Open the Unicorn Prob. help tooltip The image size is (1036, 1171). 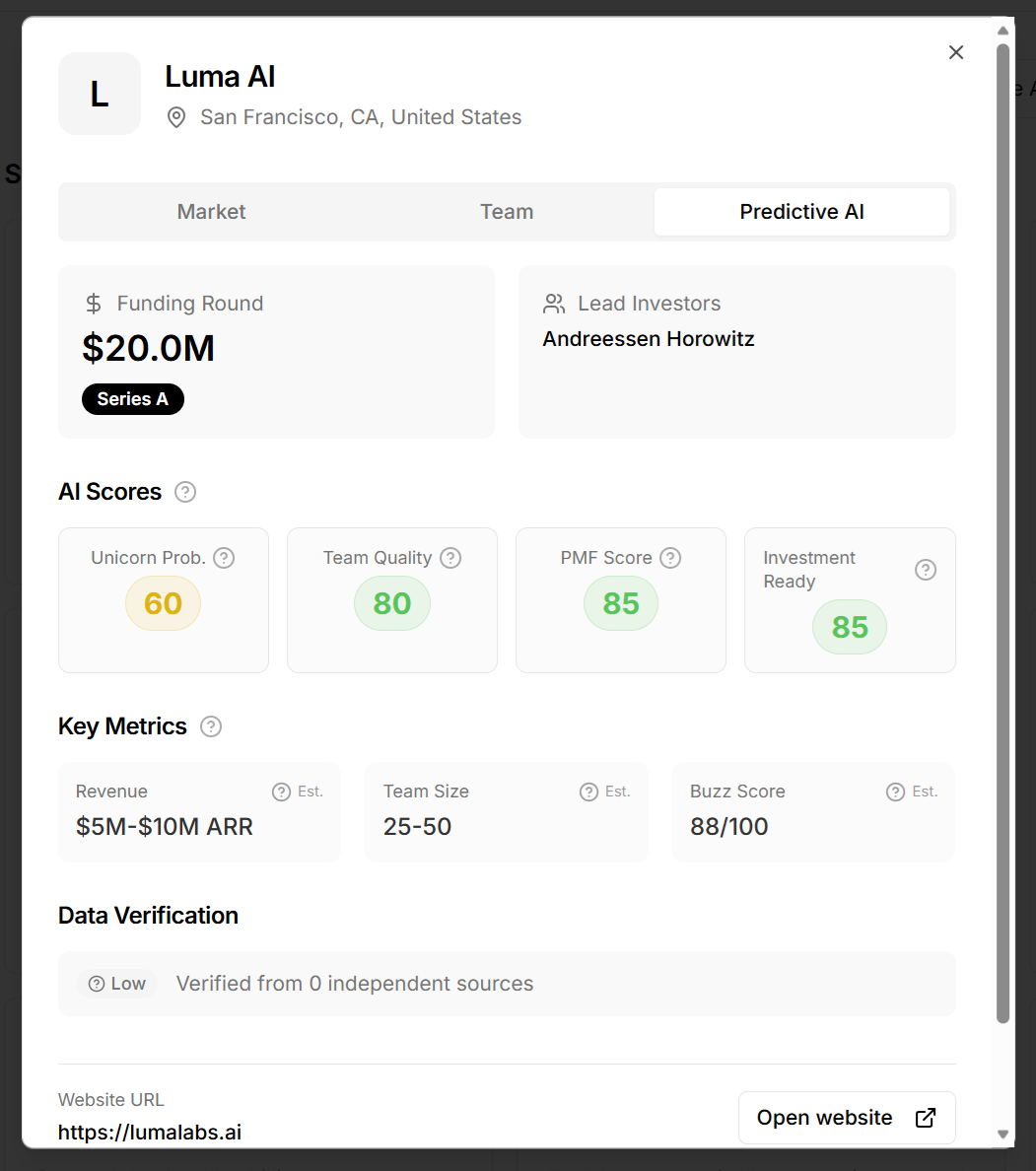(224, 558)
